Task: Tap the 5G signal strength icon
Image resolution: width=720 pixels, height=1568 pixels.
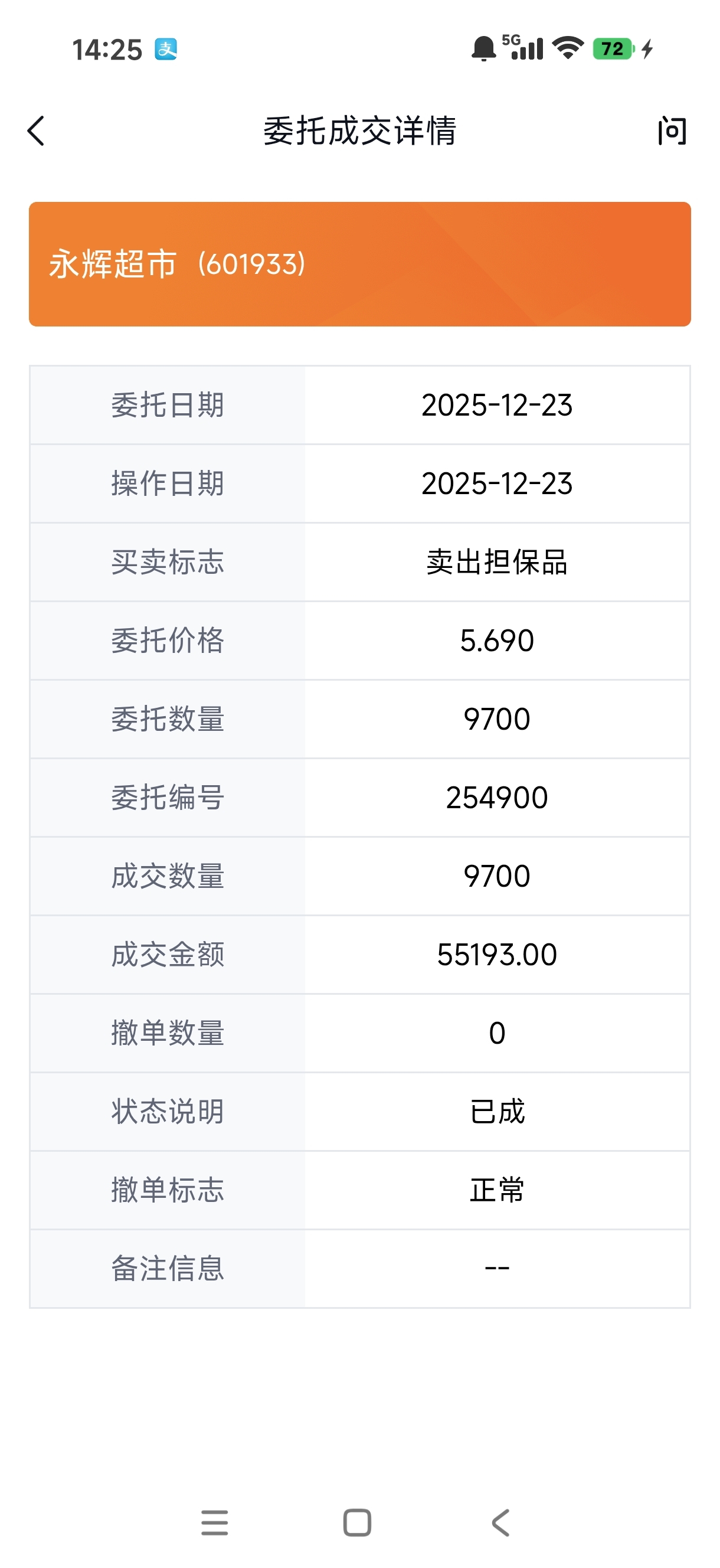Action: (x=523, y=47)
